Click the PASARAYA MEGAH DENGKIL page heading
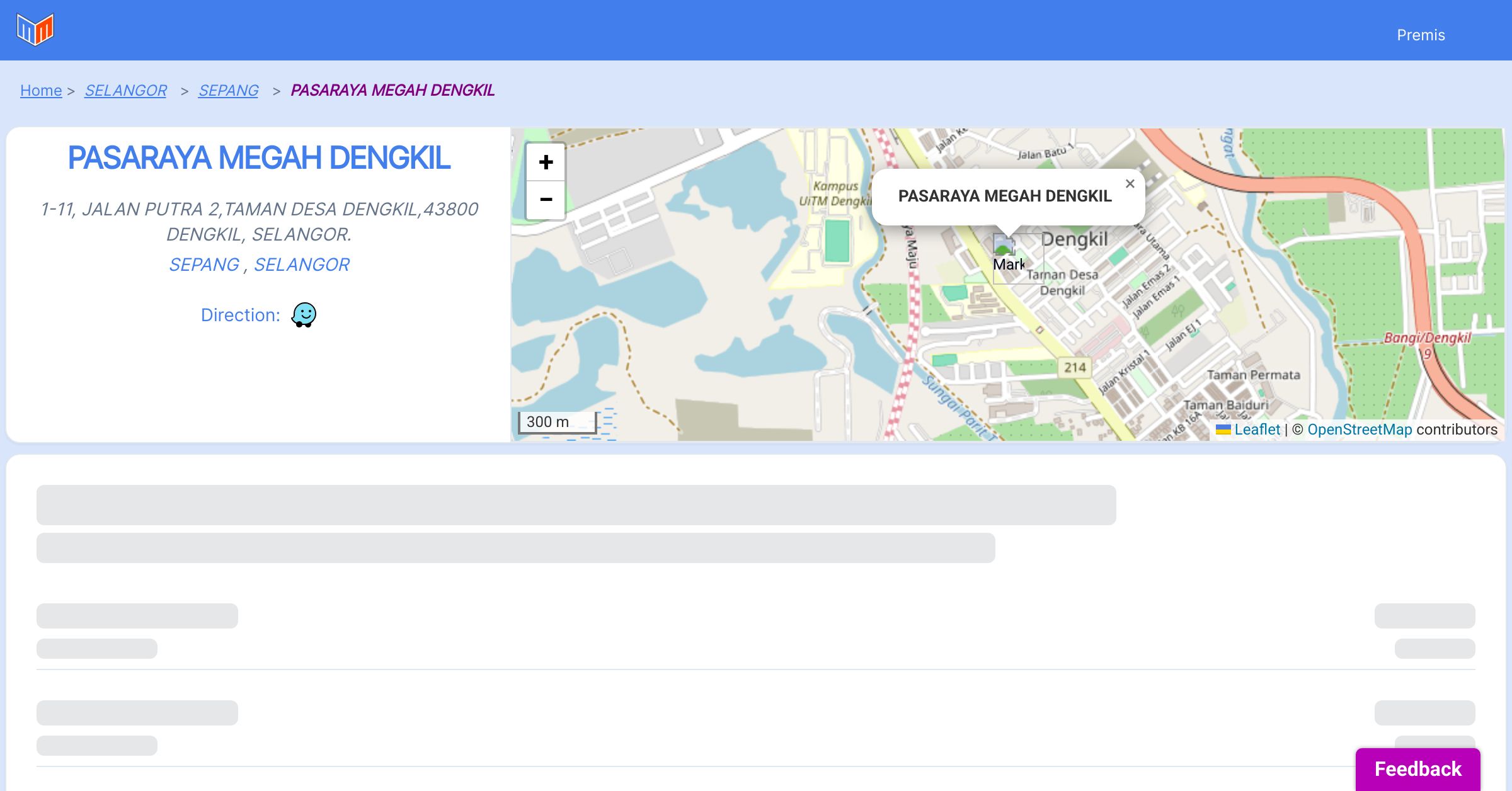Image resolution: width=1512 pixels, height=791 pixels. click(x=259, y=158)
